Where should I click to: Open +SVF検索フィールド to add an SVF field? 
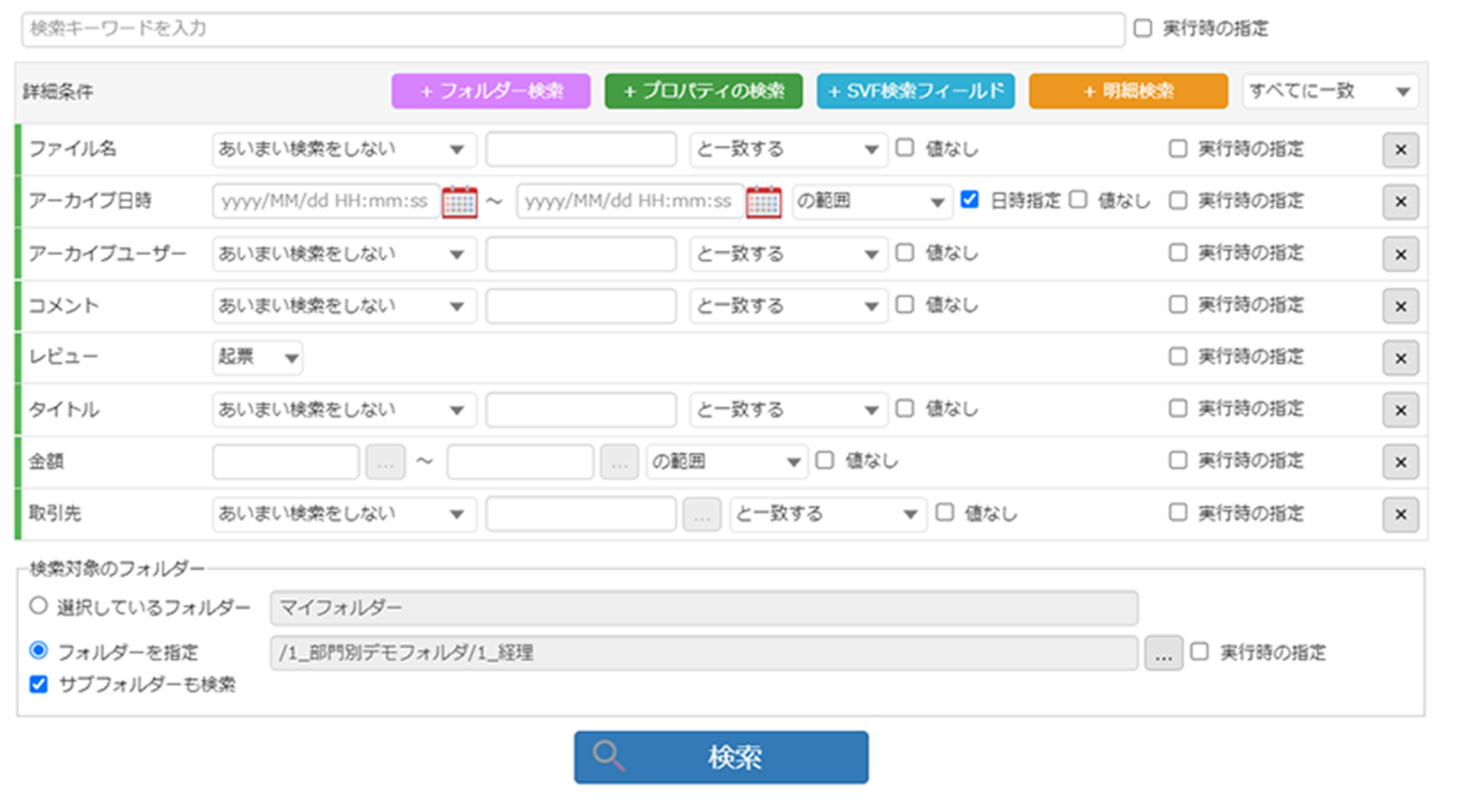point(915,90)
